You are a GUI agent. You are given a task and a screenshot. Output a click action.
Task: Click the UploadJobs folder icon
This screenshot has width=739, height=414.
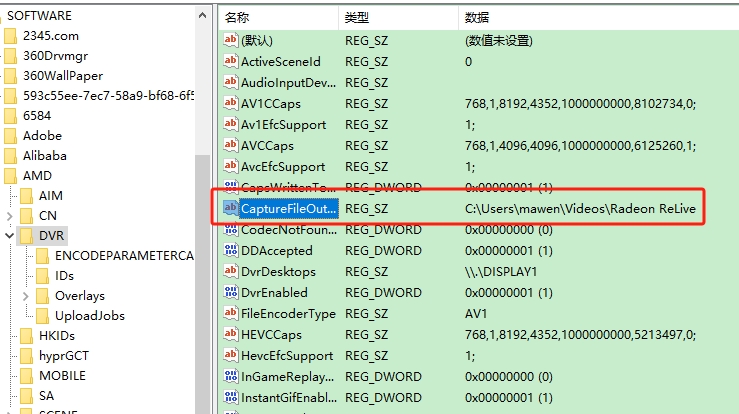[x=42, y=315]
